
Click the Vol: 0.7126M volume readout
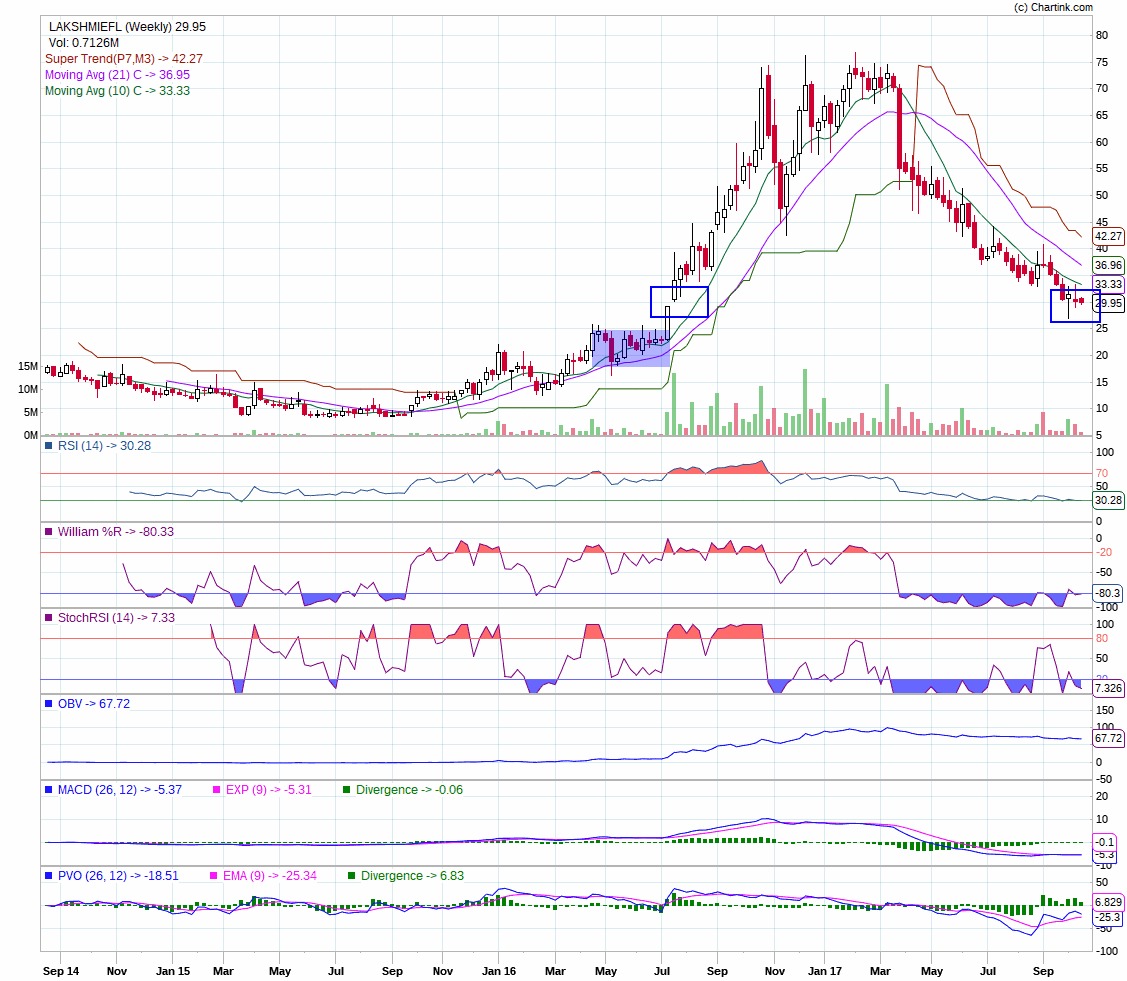[x=84, y=43]
